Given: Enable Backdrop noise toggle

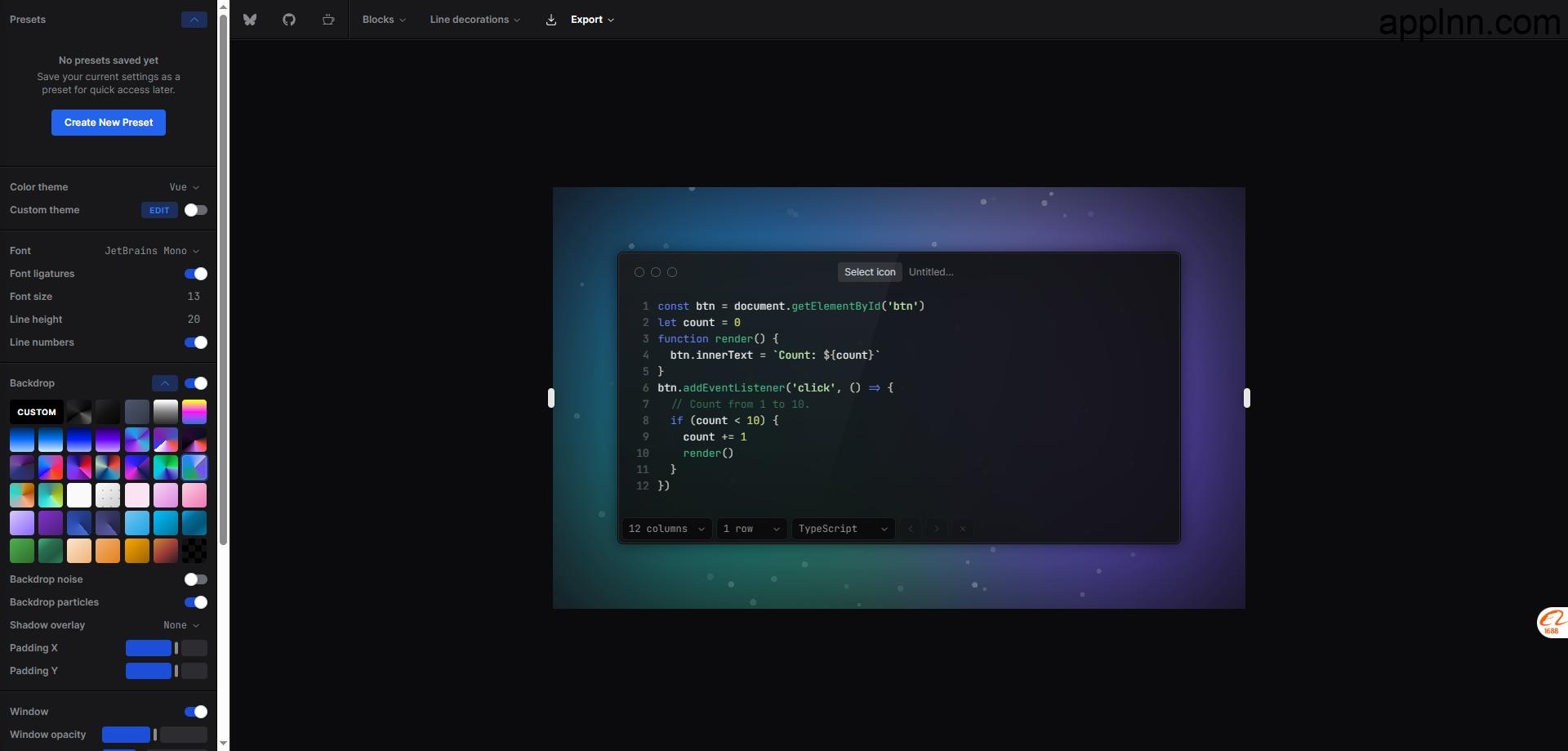Looking at the screenshot, I should click(196, 579).
